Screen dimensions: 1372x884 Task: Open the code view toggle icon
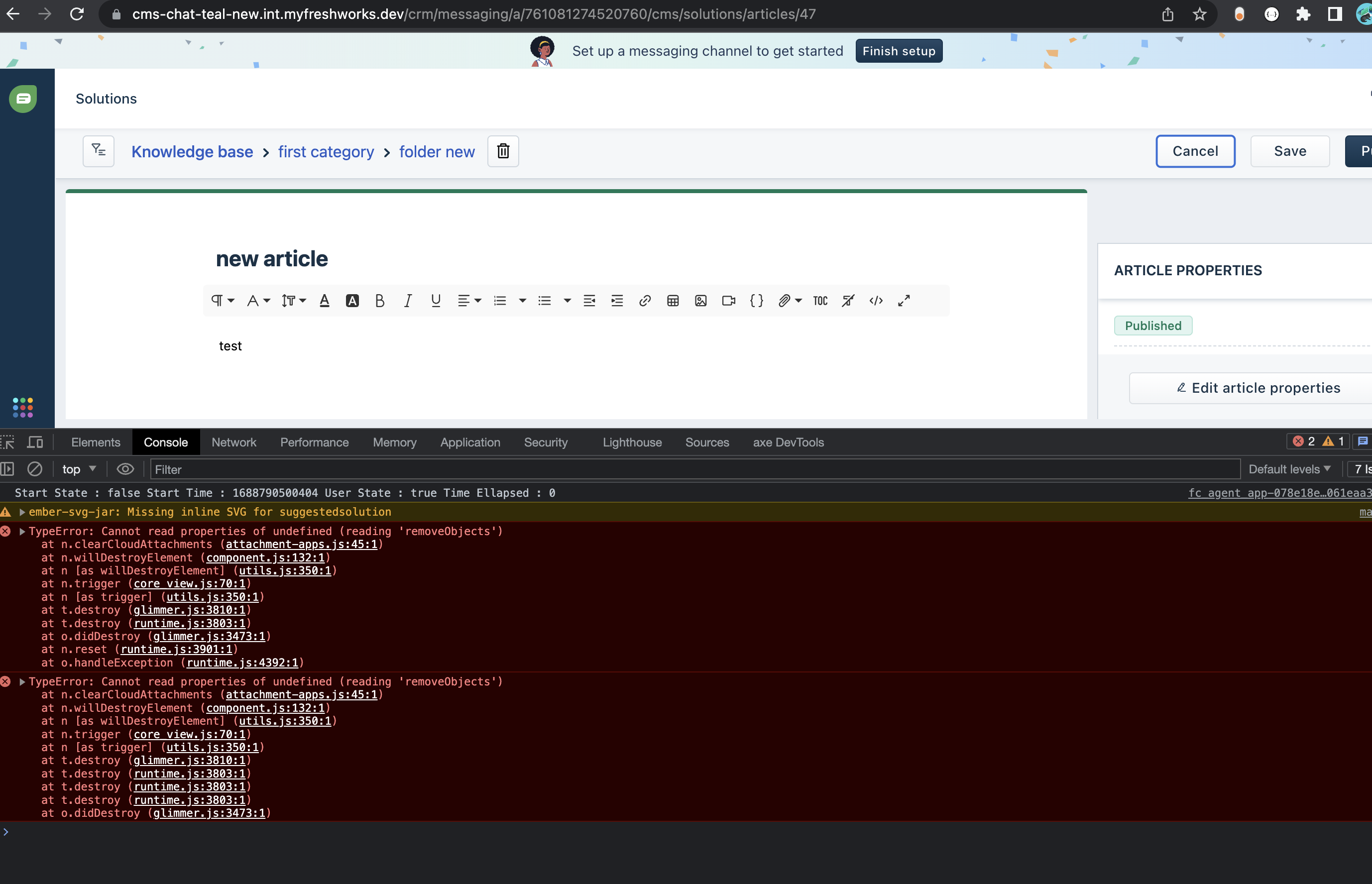pyautogui.click(x=876, y=301)
